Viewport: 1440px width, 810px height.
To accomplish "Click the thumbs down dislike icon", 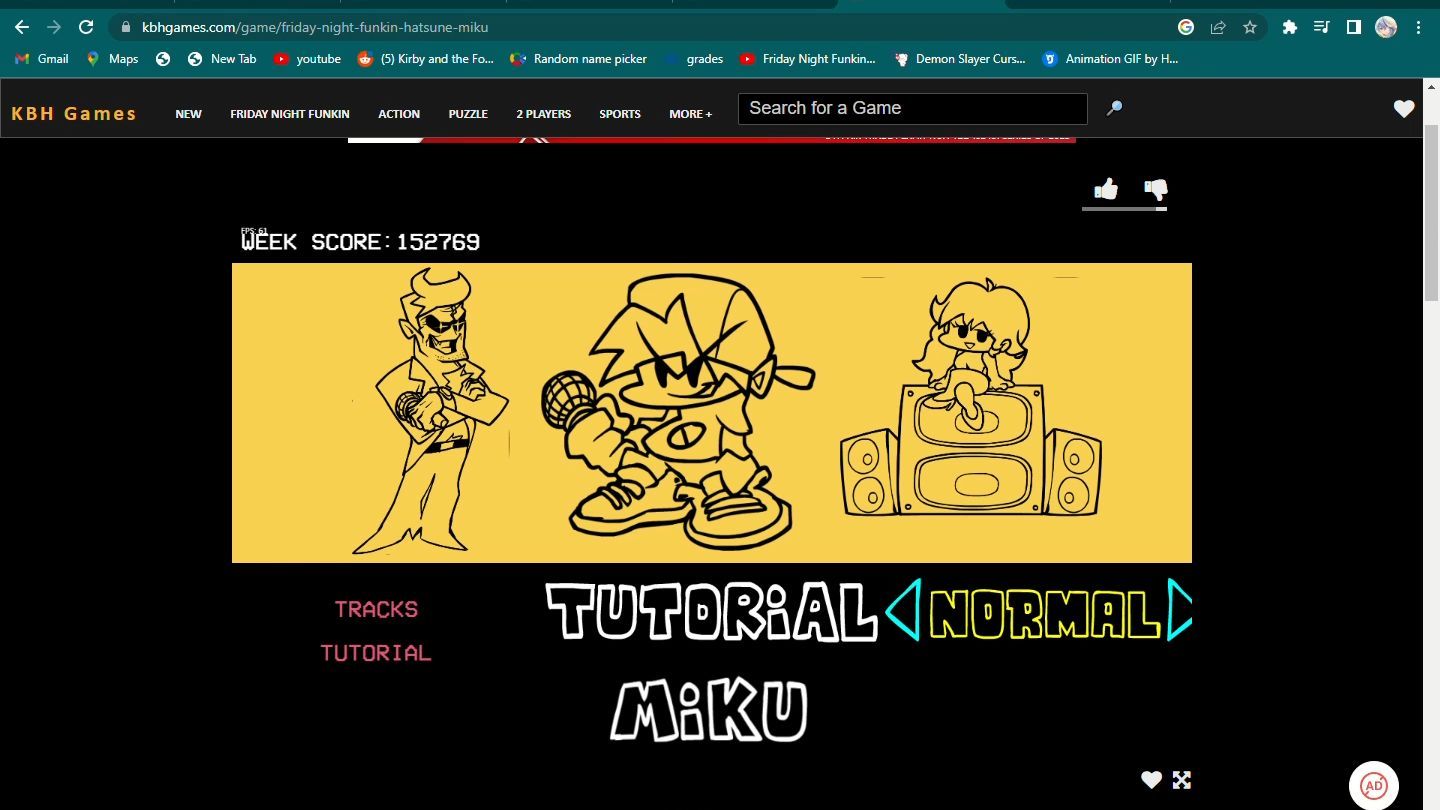I will (x=1155, y=189).
